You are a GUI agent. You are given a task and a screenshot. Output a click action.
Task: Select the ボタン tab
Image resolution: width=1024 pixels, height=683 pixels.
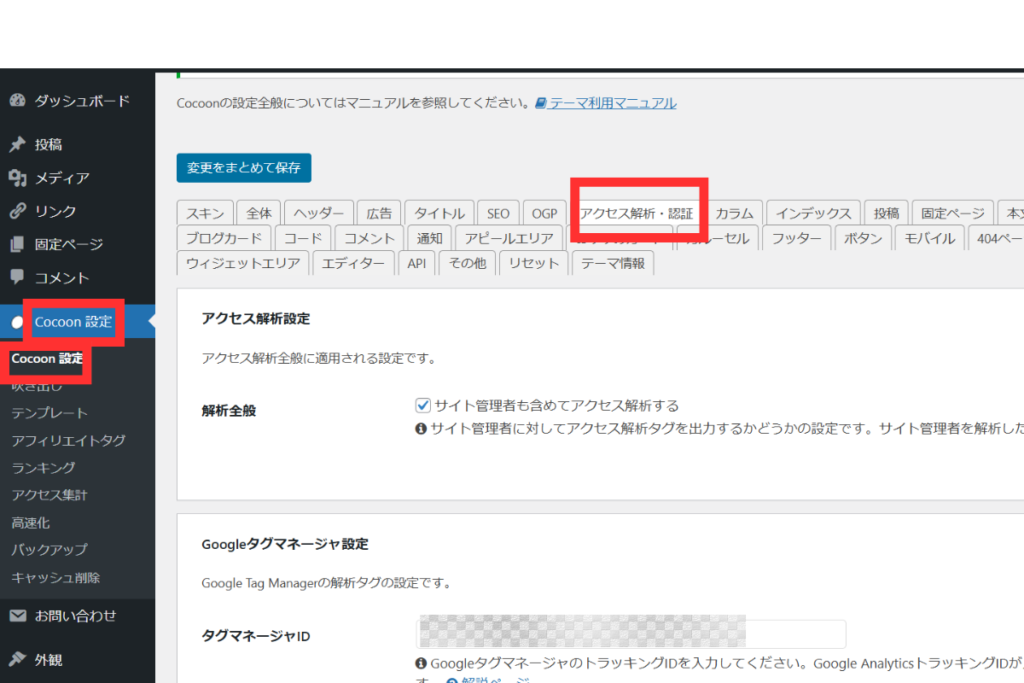[863, 238]
